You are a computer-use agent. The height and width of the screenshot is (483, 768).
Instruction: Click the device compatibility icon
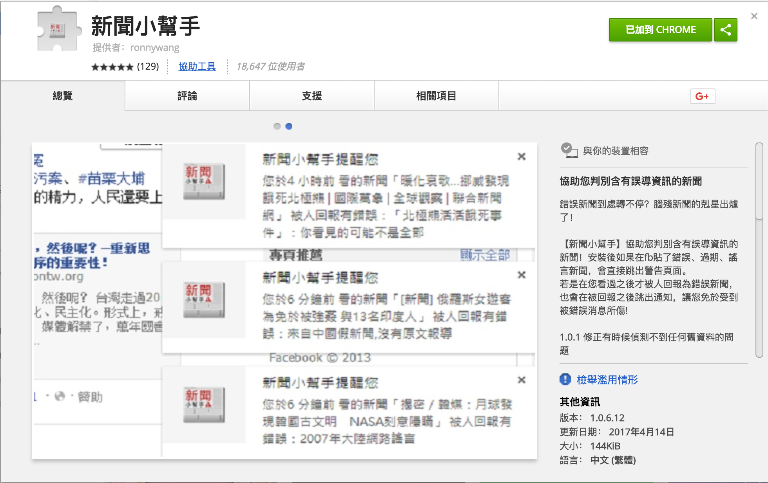click(x=568, y=150)
